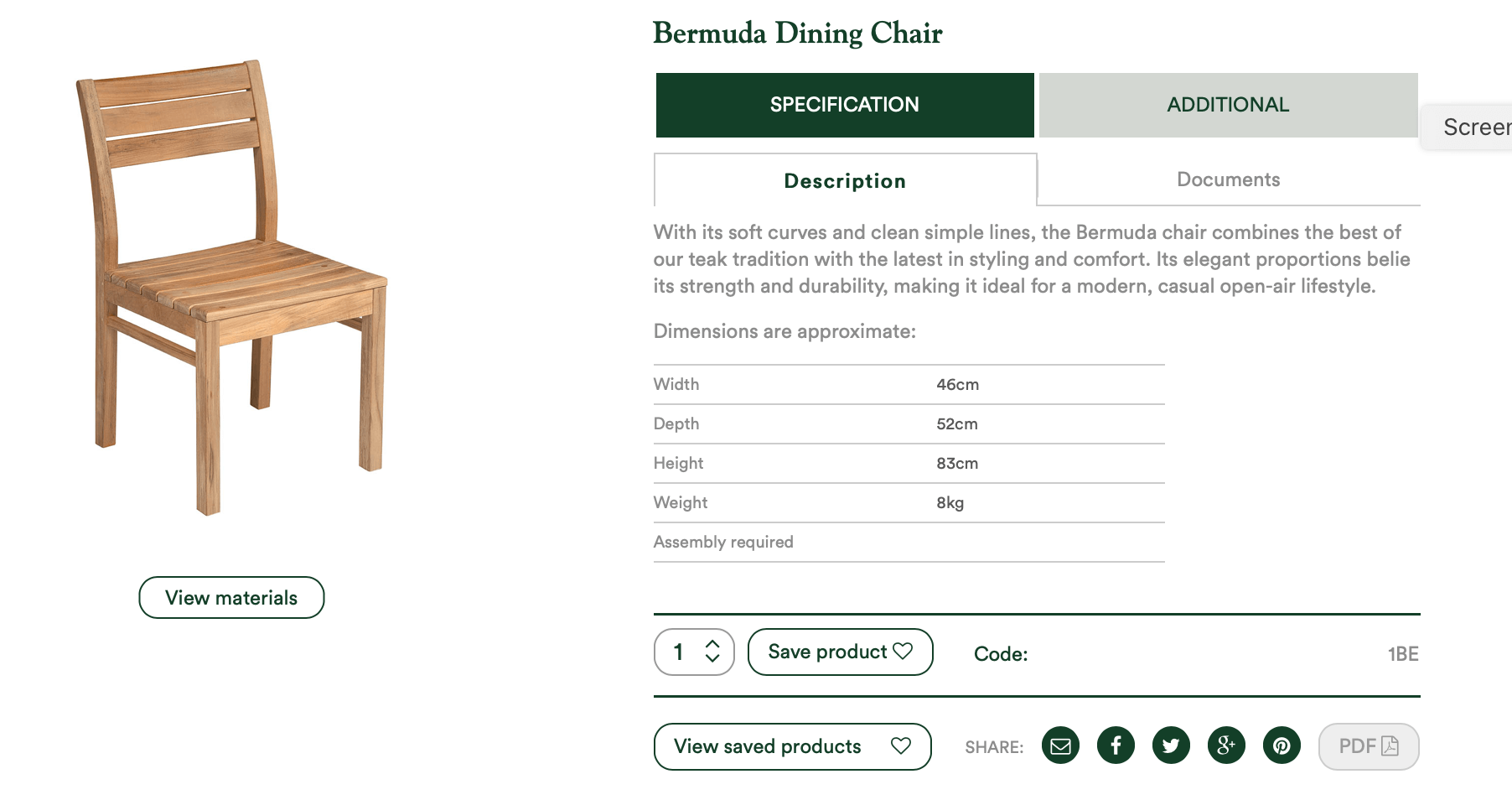Select the Description tab
Screen dimensions: 1512x800
(x=845, y=180)
